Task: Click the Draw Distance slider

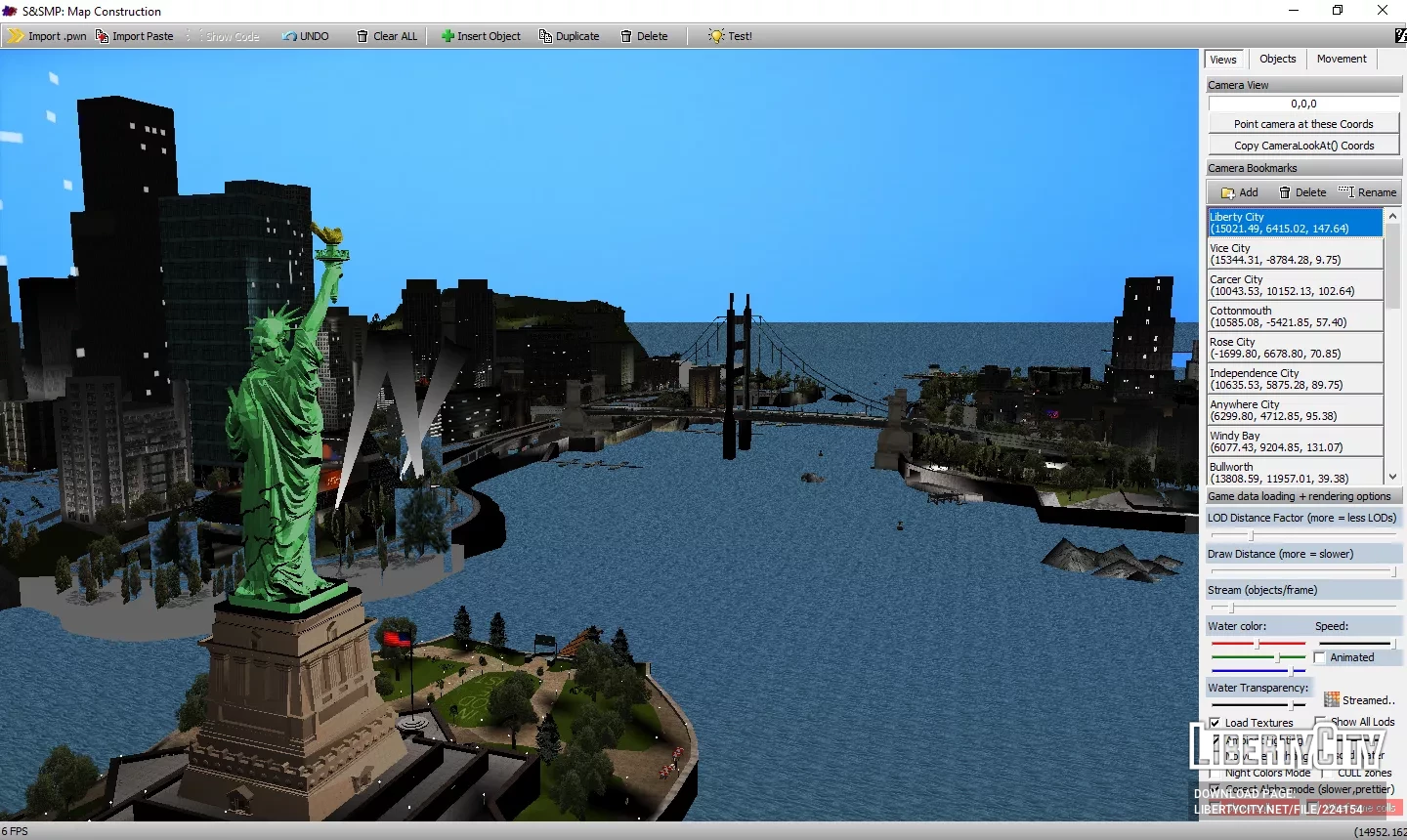Action: click(x=1303, y=571)
